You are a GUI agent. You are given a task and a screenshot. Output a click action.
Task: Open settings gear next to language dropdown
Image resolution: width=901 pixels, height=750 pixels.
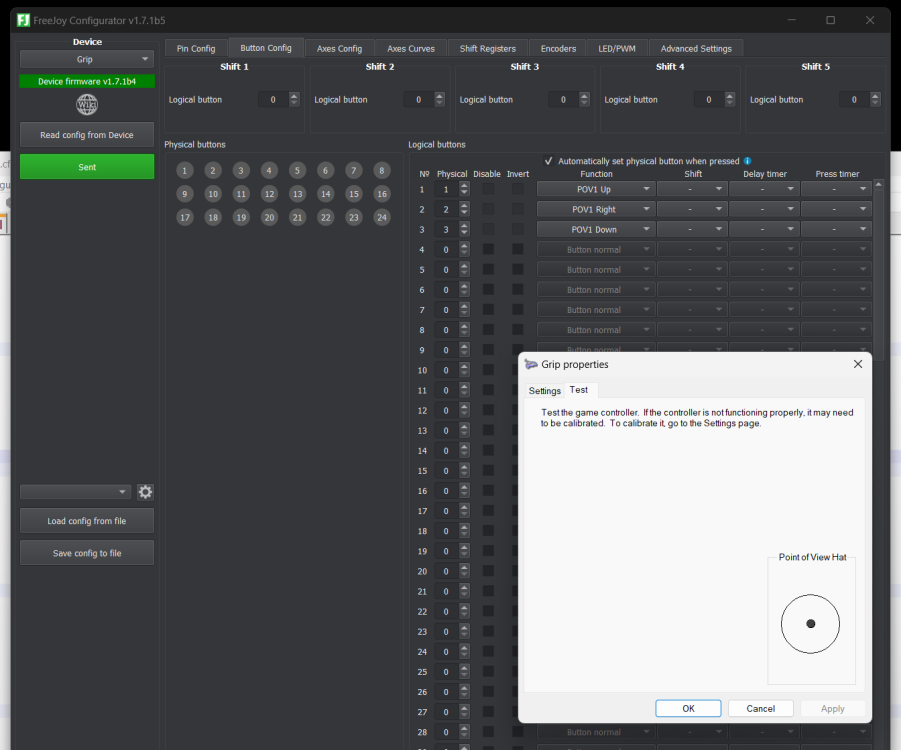point(146,492)
